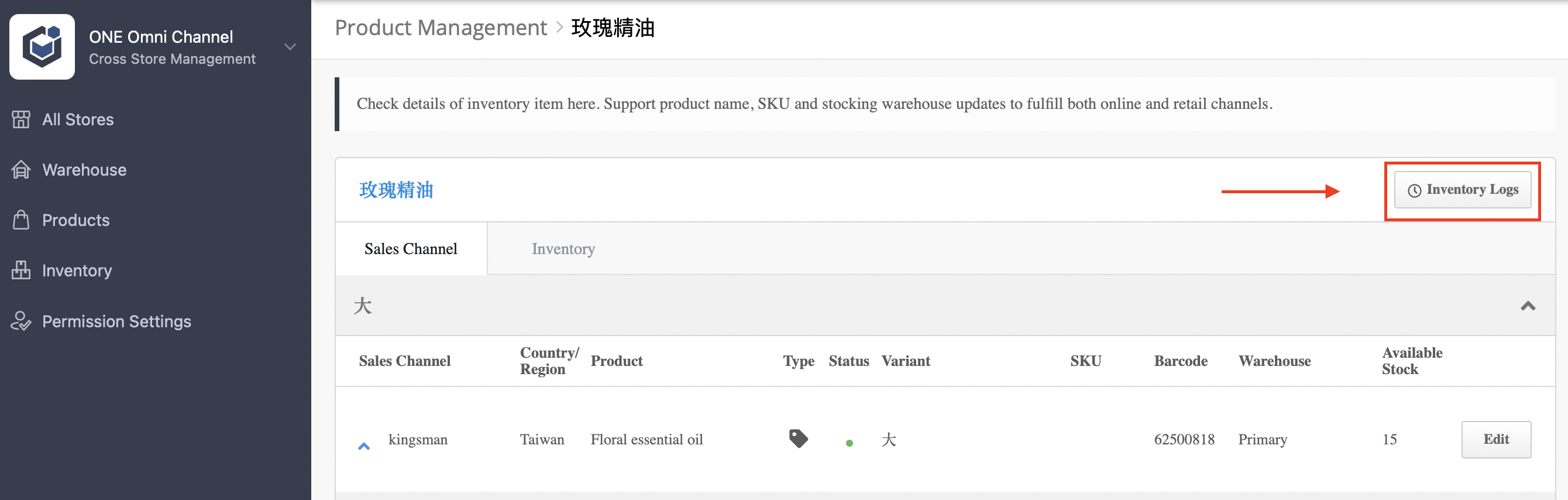The height and width of the screenshot is (500, 1568).
Task: Open All Stores via its storefront icon
Action: point(20,119)
